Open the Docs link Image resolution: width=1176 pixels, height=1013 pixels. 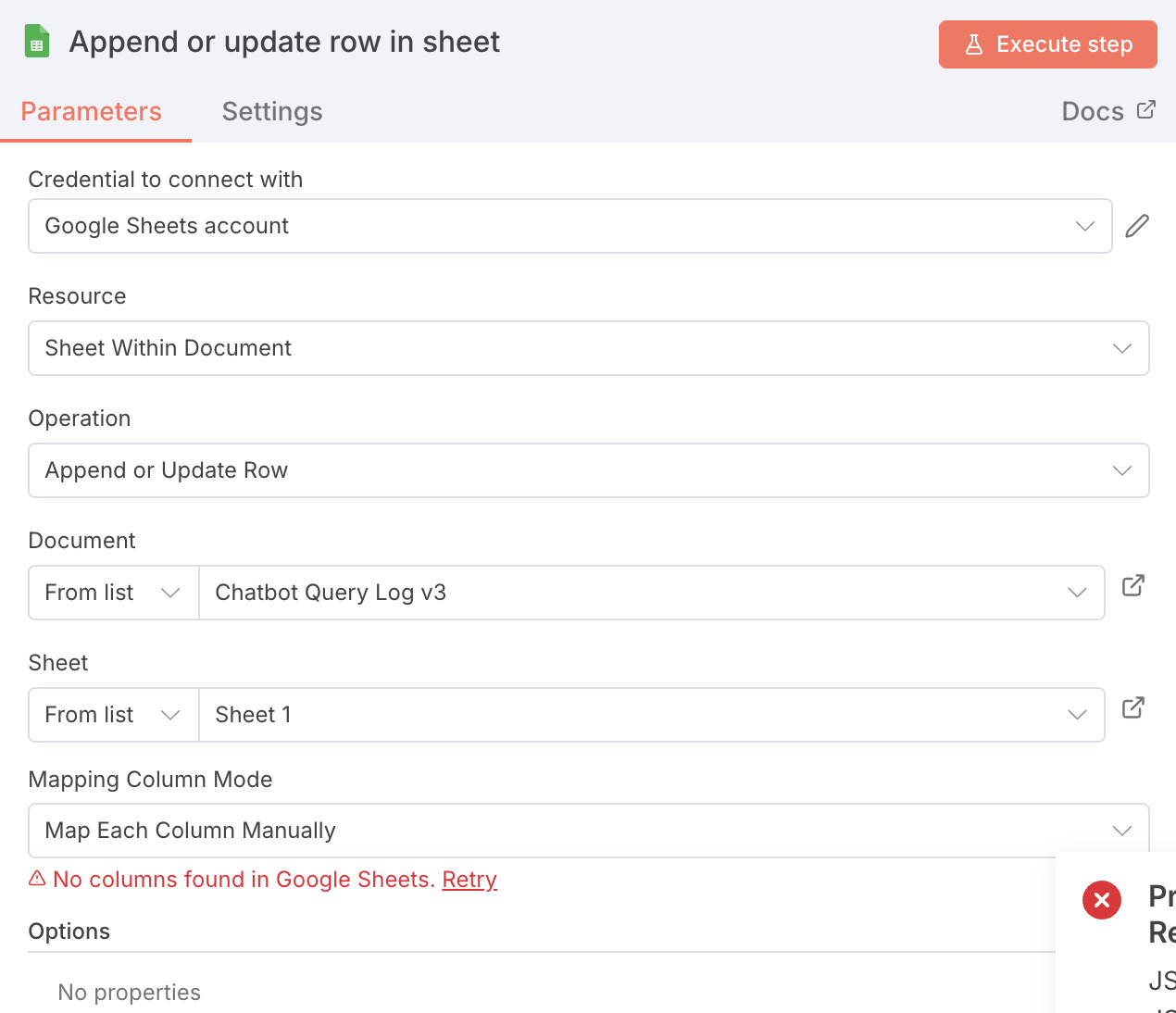coord(1093,112)
